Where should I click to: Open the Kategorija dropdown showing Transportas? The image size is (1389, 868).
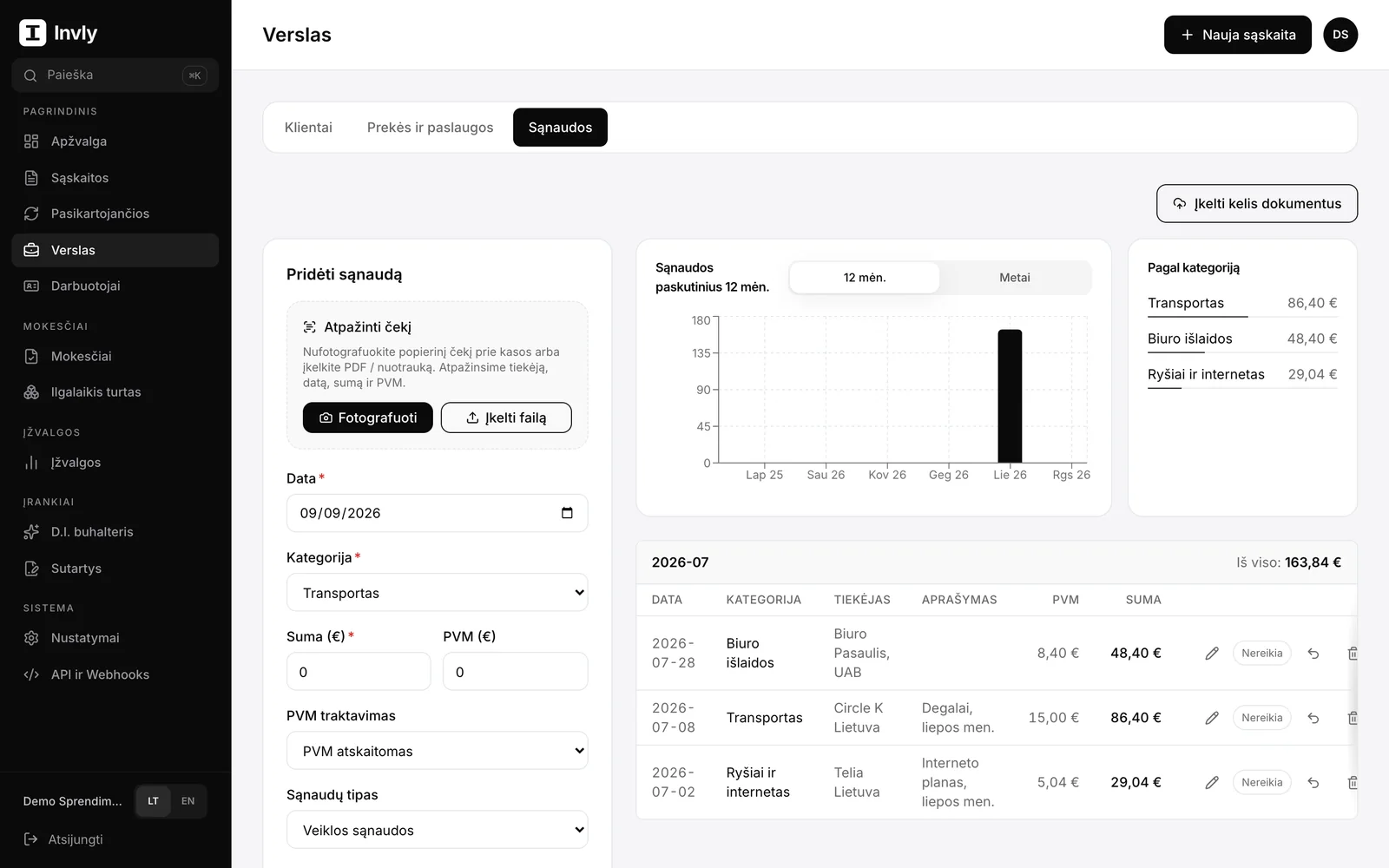click(x=438, y=593)
